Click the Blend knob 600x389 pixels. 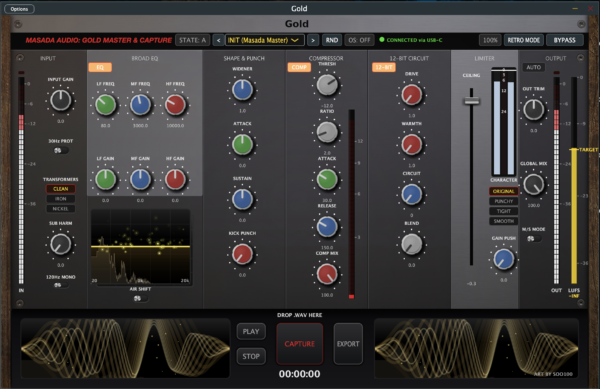[411, 244]
